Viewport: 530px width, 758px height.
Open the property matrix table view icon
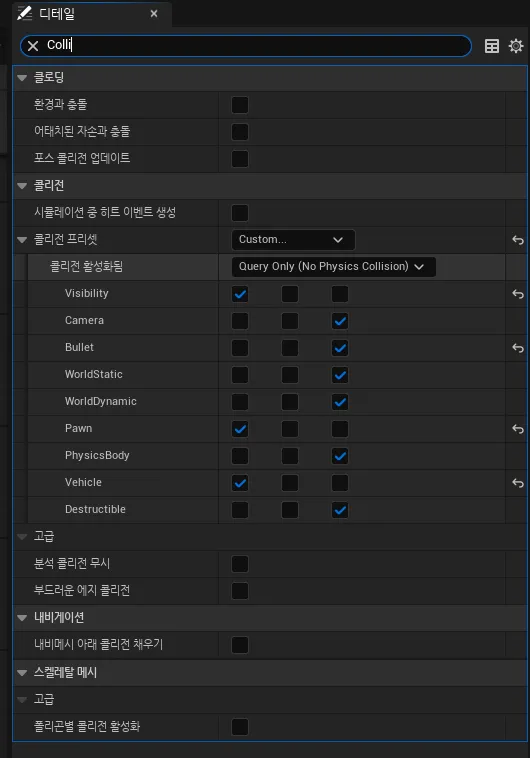(x=492, y=46)
